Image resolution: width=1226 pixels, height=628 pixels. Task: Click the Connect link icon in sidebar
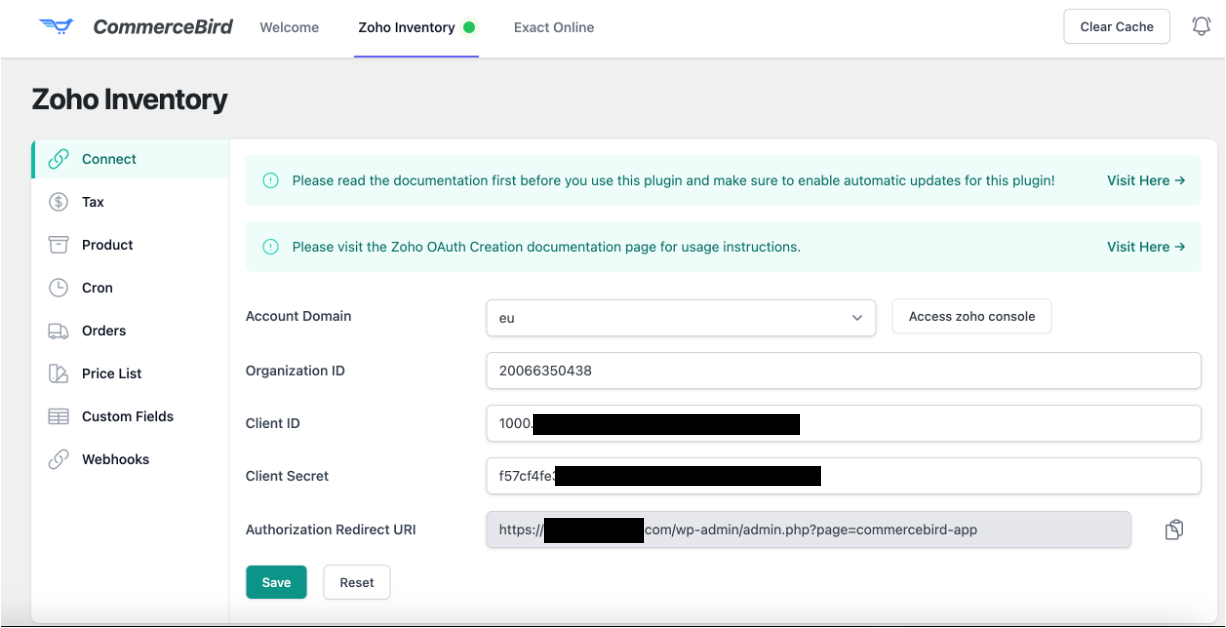click(x=59, y=159)
